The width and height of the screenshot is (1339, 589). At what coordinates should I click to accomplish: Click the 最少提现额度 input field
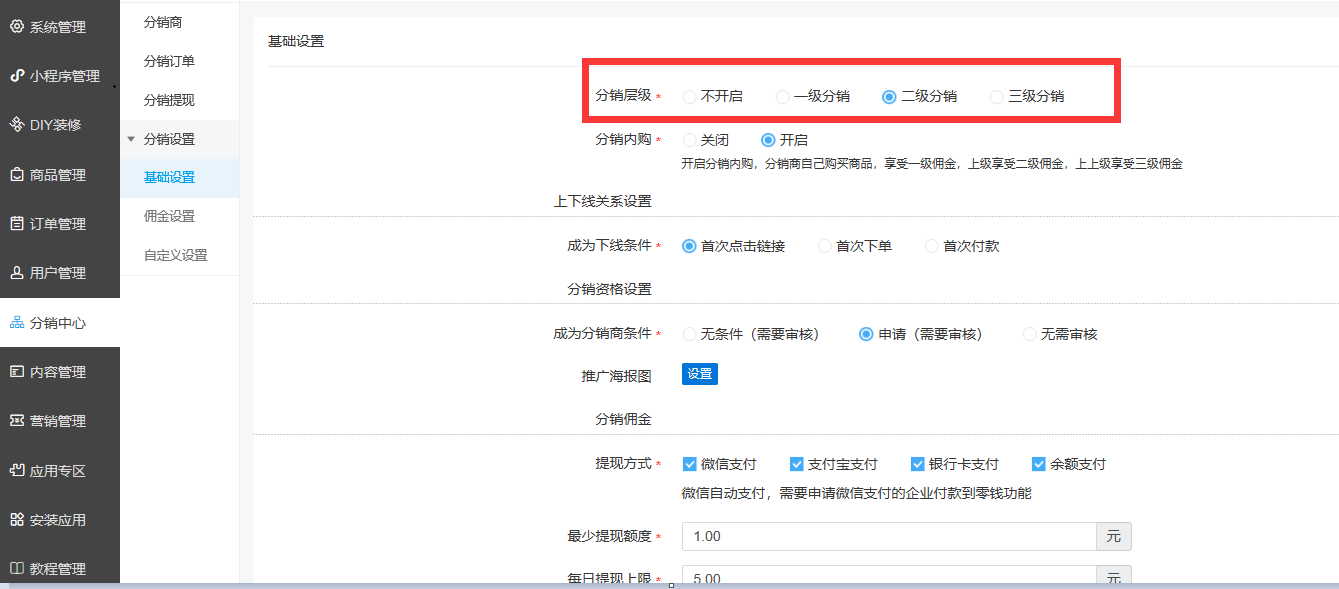[888, 537]
